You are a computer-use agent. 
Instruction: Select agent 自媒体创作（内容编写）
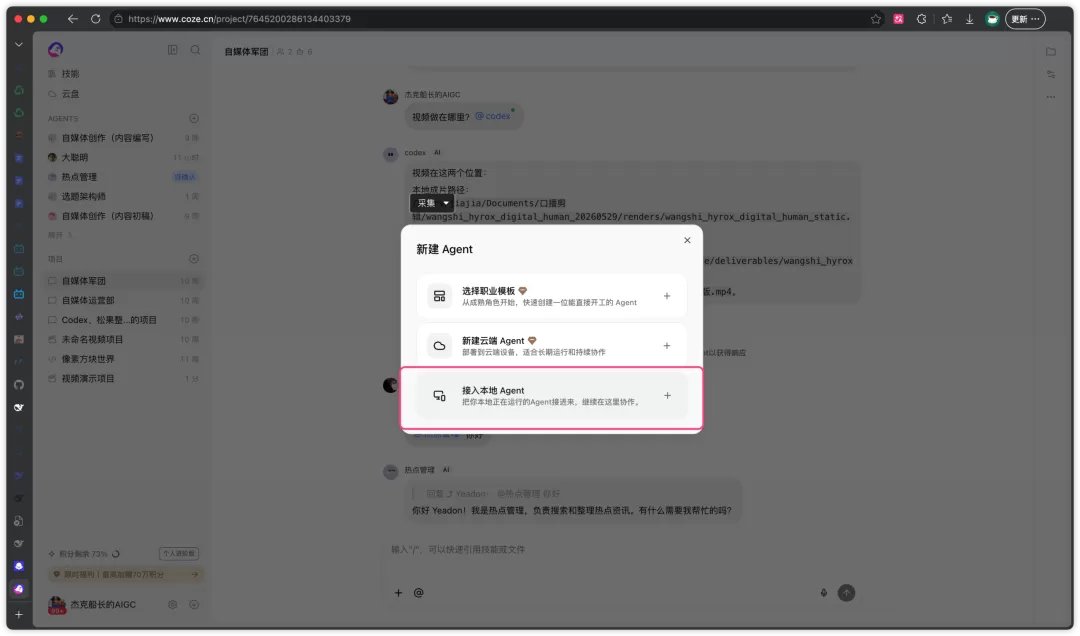pyautogui.click(x=124, y=138)
